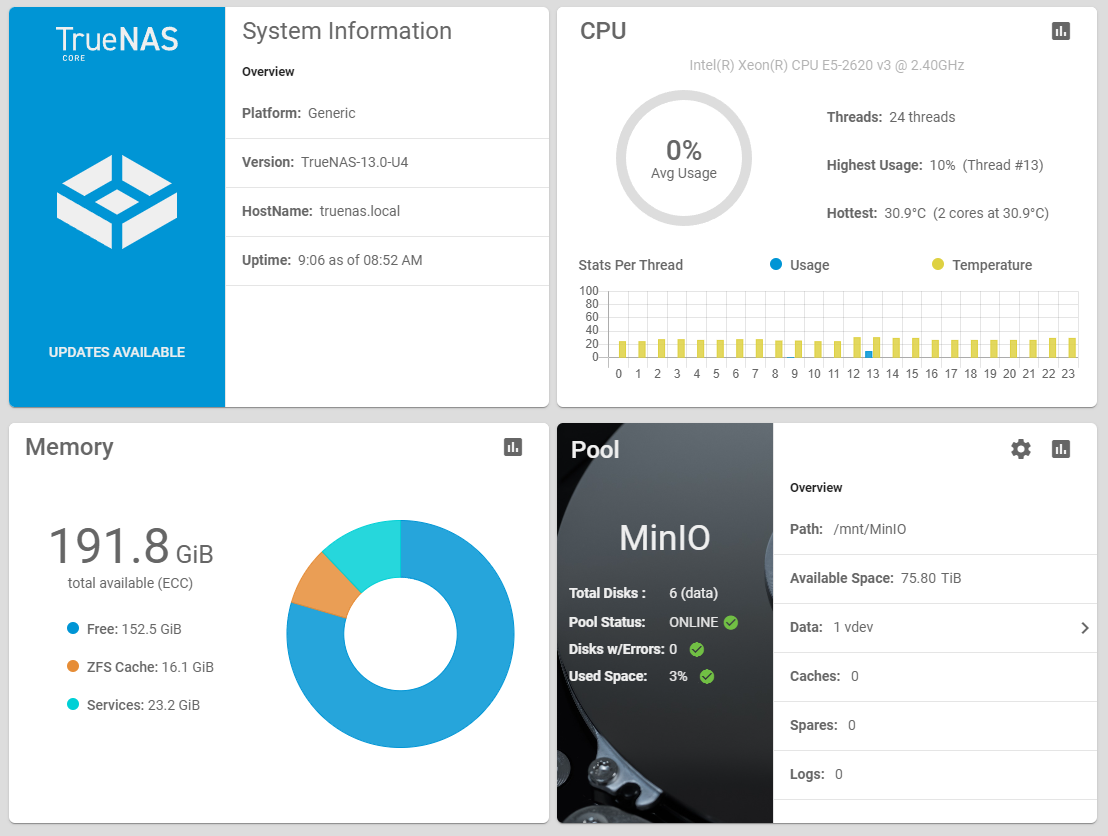Viewport: 1108px width, 836px height.
Task: Click thread 13 usage bar in chart
Action: pos(868,354)
